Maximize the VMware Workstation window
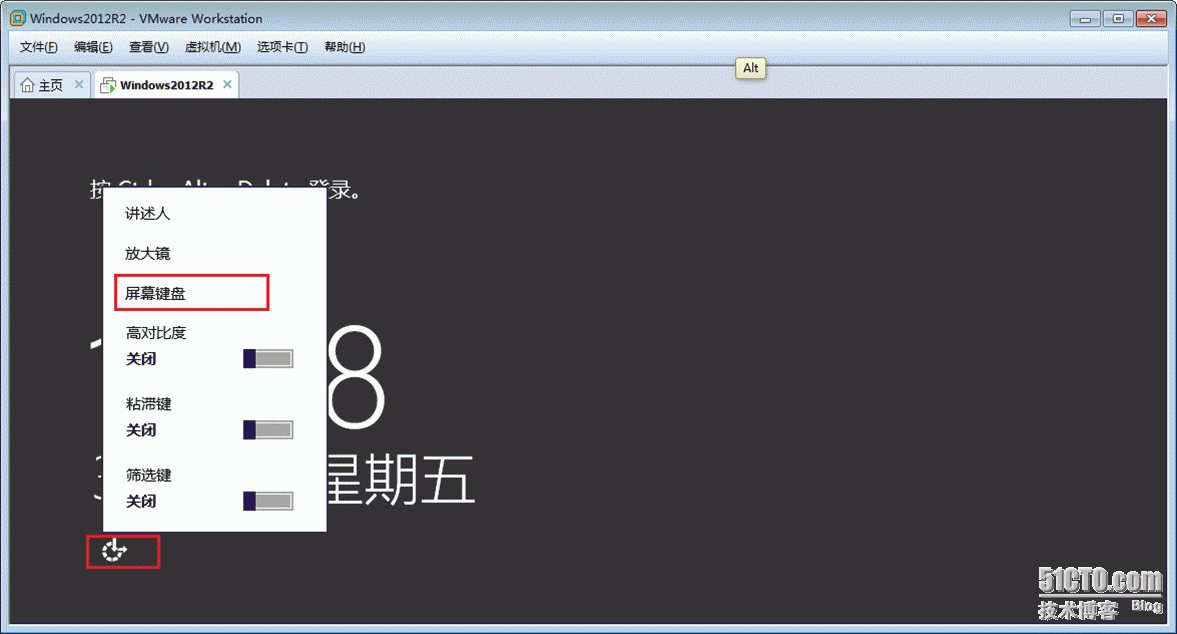The image size is (1177, 634). tap(1117, 18)
